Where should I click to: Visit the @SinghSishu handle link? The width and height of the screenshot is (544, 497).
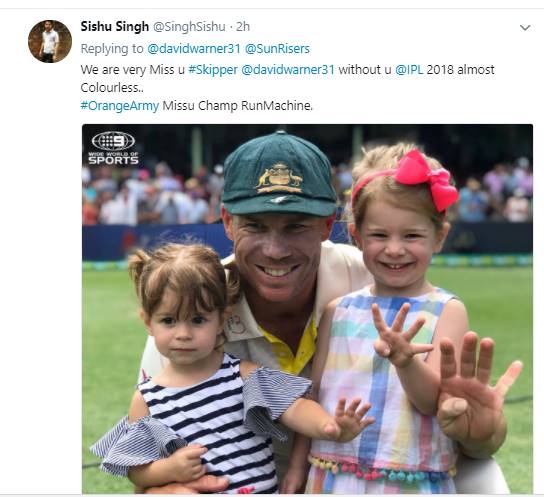189,27
